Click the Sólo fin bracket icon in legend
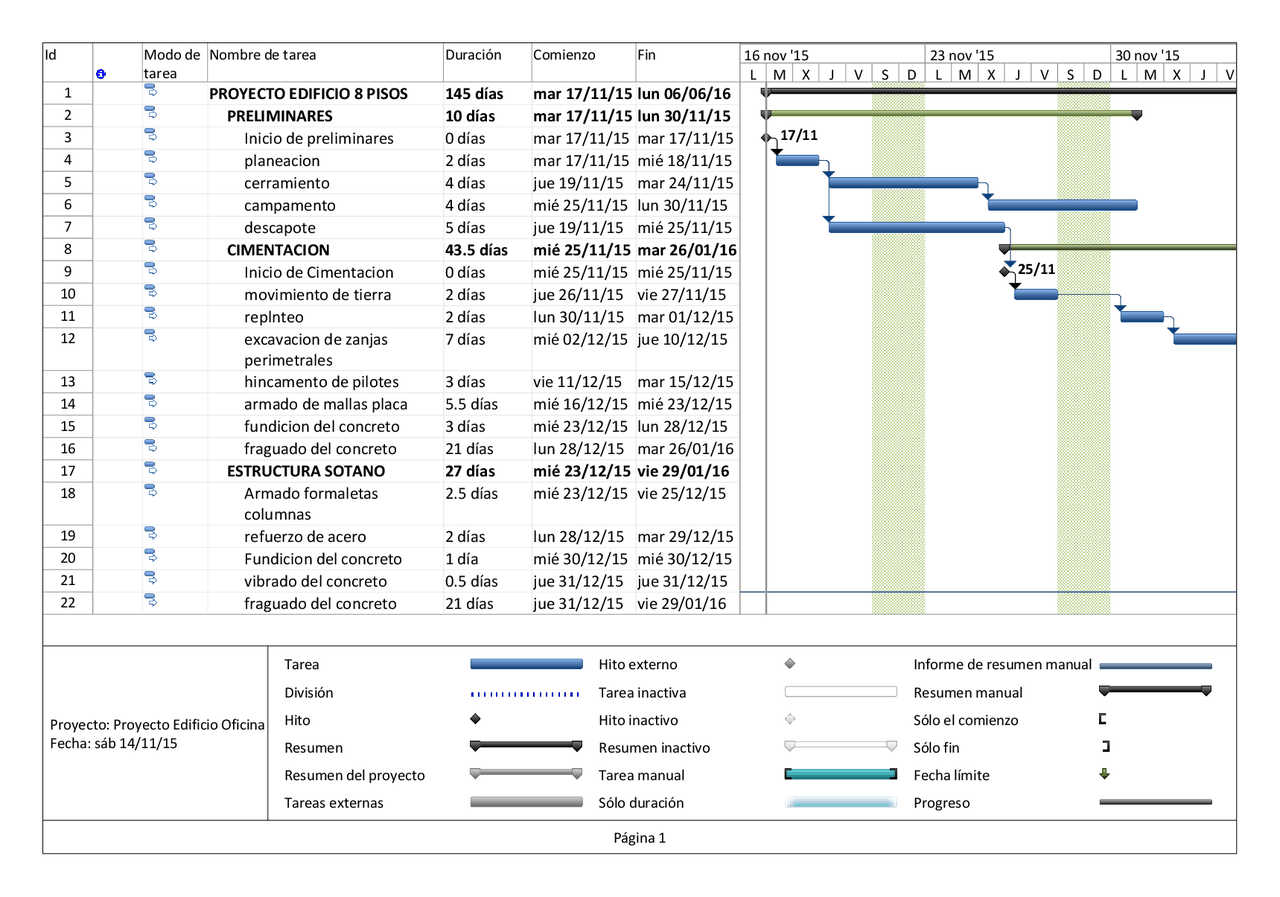 click(1106, 746)
